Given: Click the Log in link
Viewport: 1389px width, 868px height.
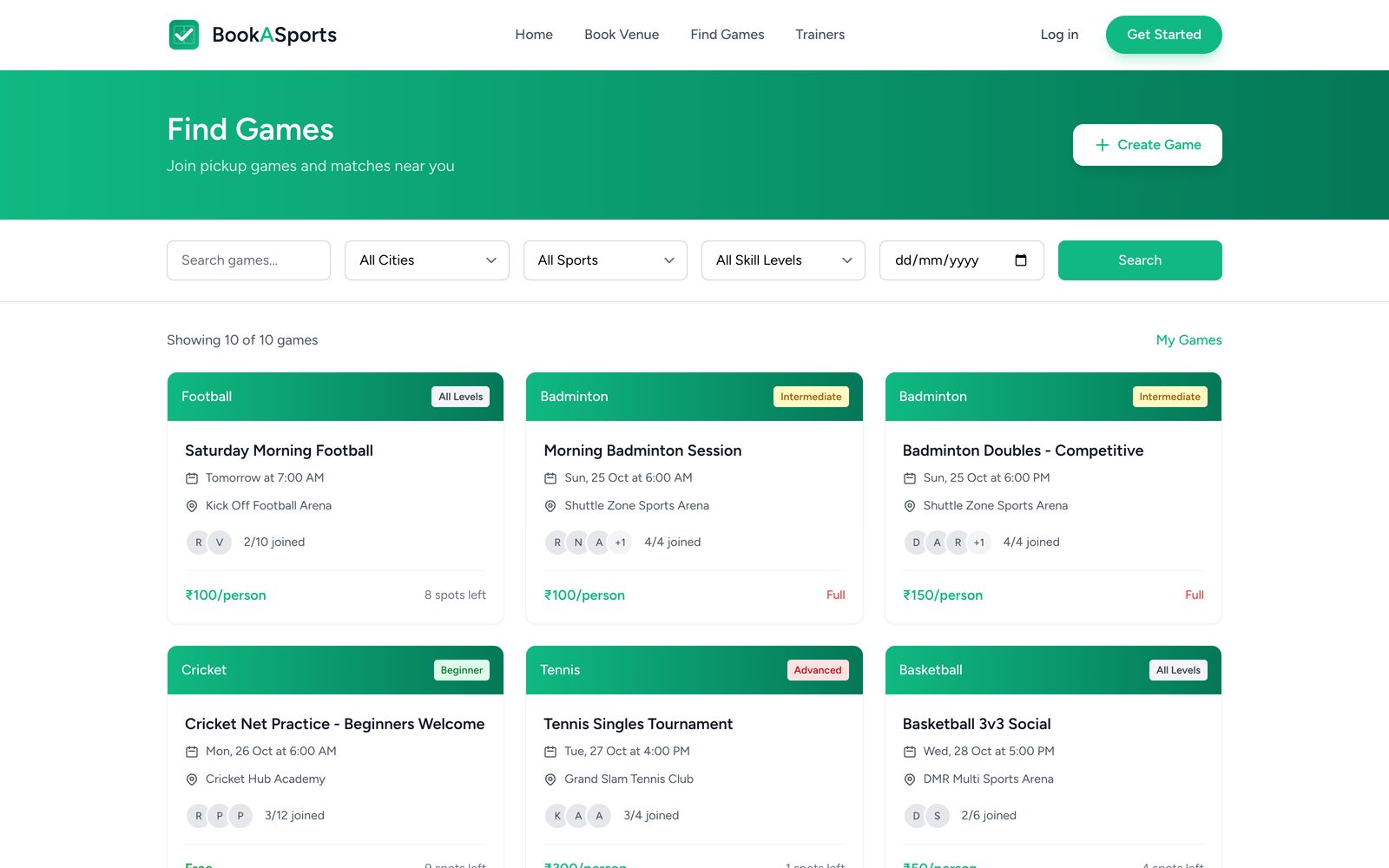Looking at the screenshot, I should pyautogui.click(x=1059, y=35).
